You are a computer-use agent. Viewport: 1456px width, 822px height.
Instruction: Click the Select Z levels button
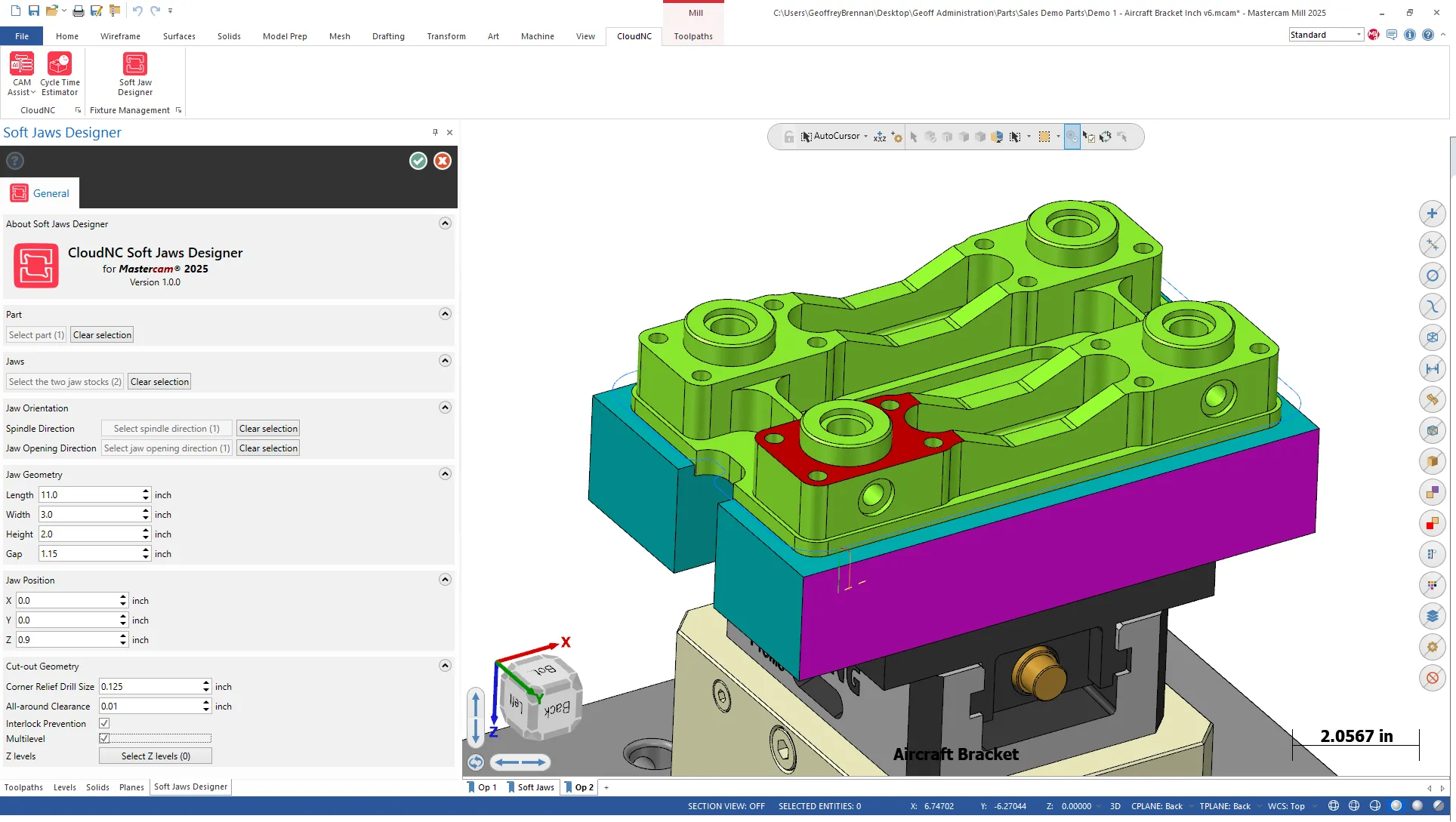click(156, 756)
